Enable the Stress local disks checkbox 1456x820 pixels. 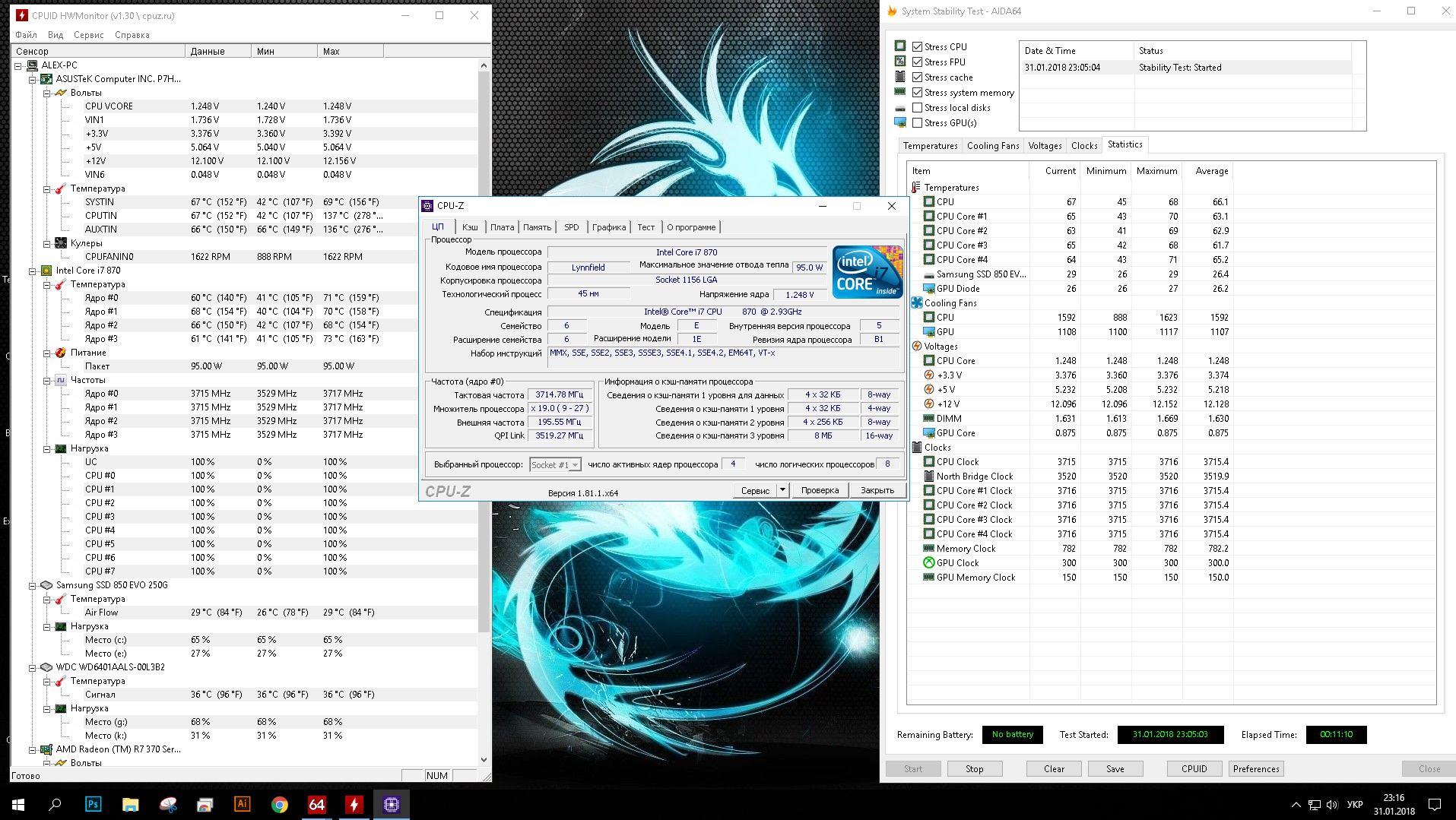point(917,107)
